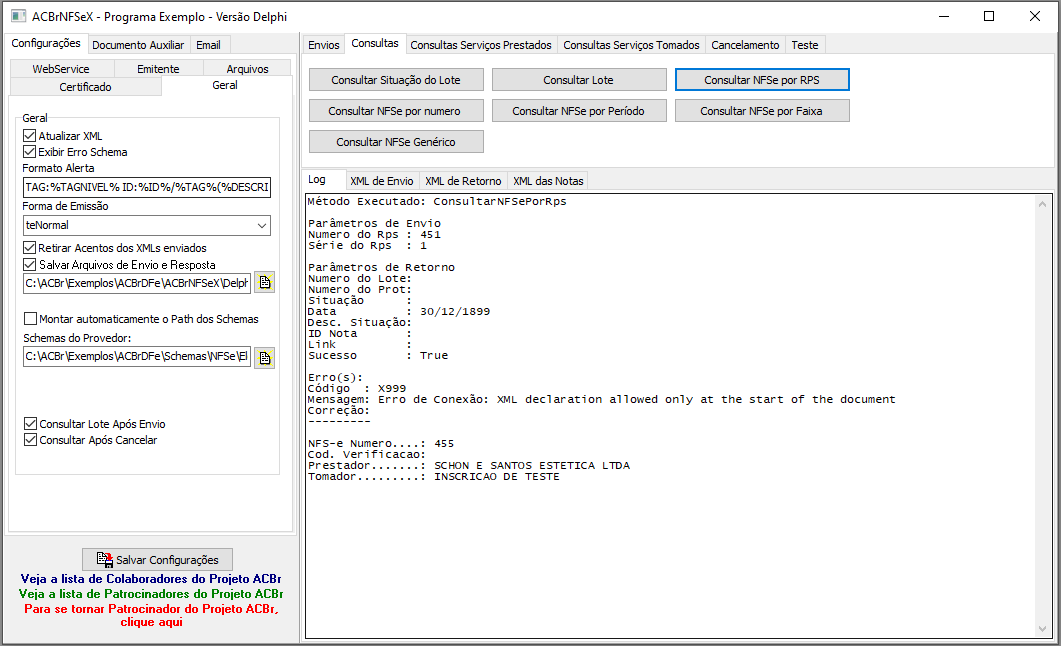Enable Montar automaticamente o Path dos Schemas
Viewport: 1061px width, 646px height.
point(30,319)
